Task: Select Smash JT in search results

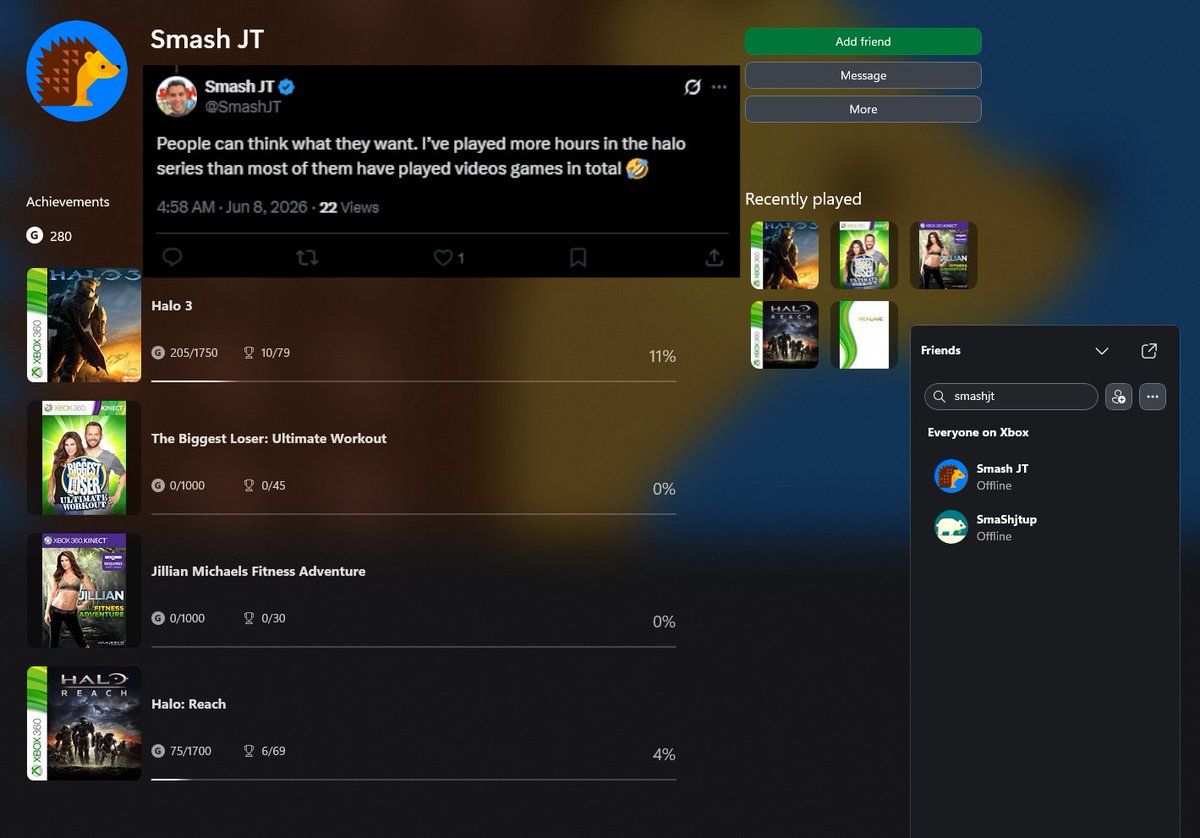Action: pyautogui.click(x=1045, y=476)
